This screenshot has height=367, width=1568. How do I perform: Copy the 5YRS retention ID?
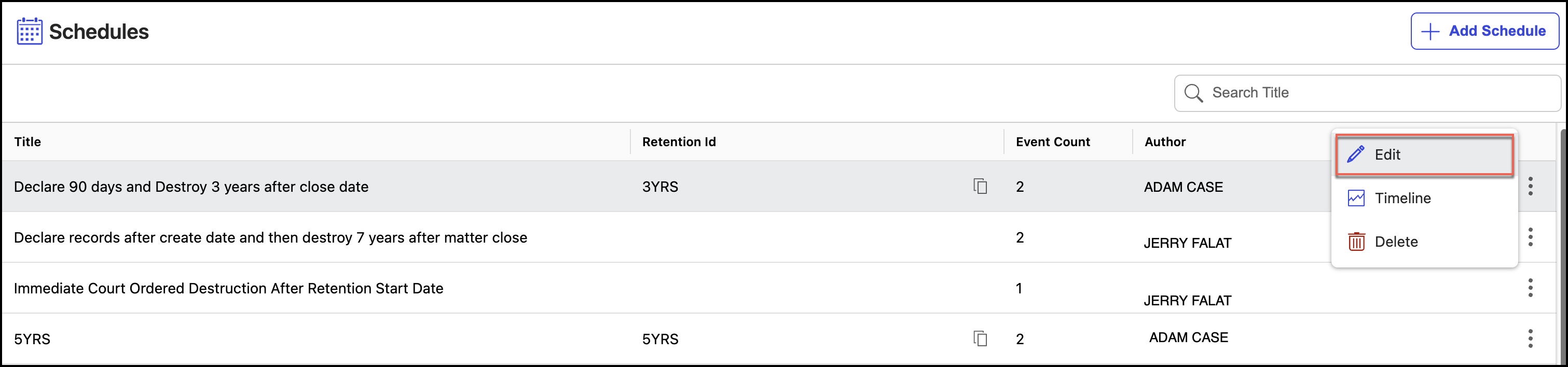pyautogui.click(x=980, y=338)
